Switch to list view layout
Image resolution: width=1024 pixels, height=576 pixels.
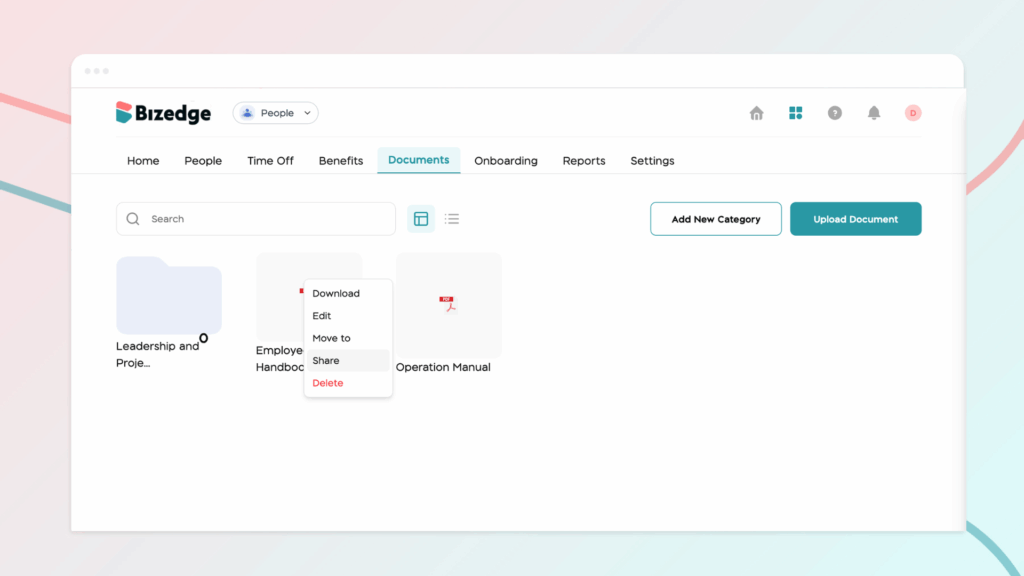point(452,219)
